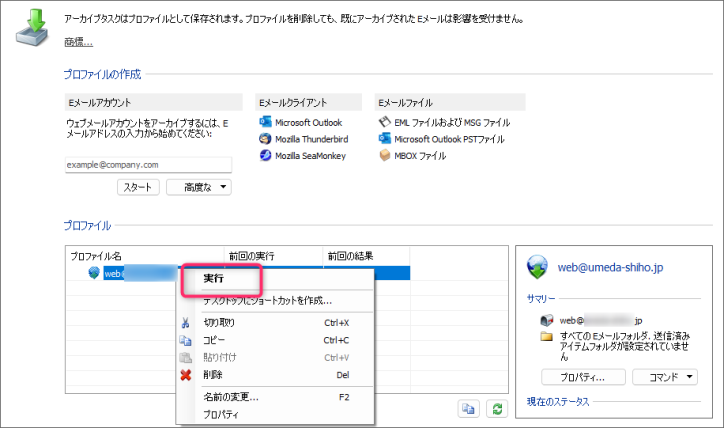
Task: Click the 前回の実行 column header
Action: tap(273, 256)
